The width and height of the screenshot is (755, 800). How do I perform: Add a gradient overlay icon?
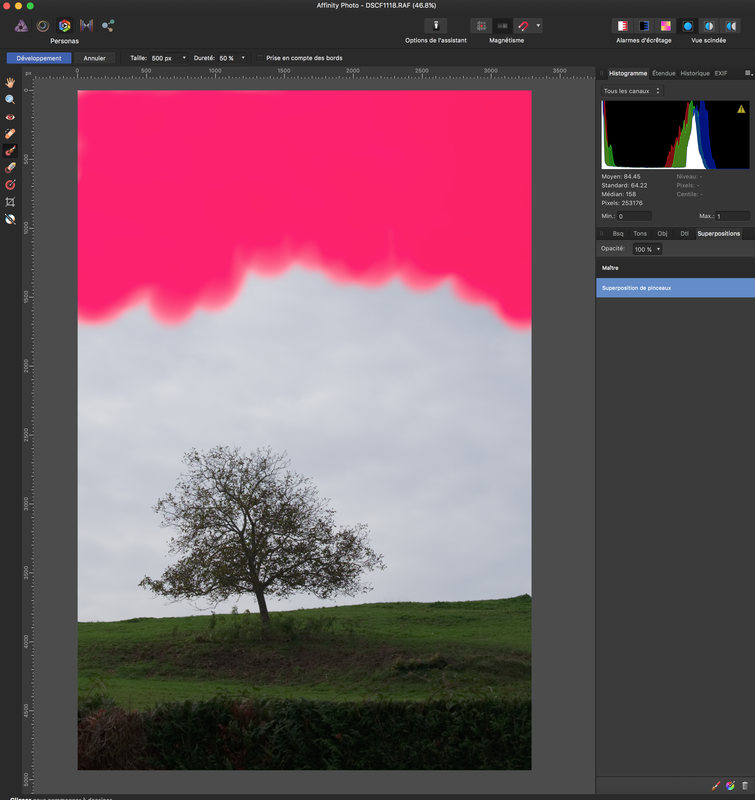coord(731,786)
